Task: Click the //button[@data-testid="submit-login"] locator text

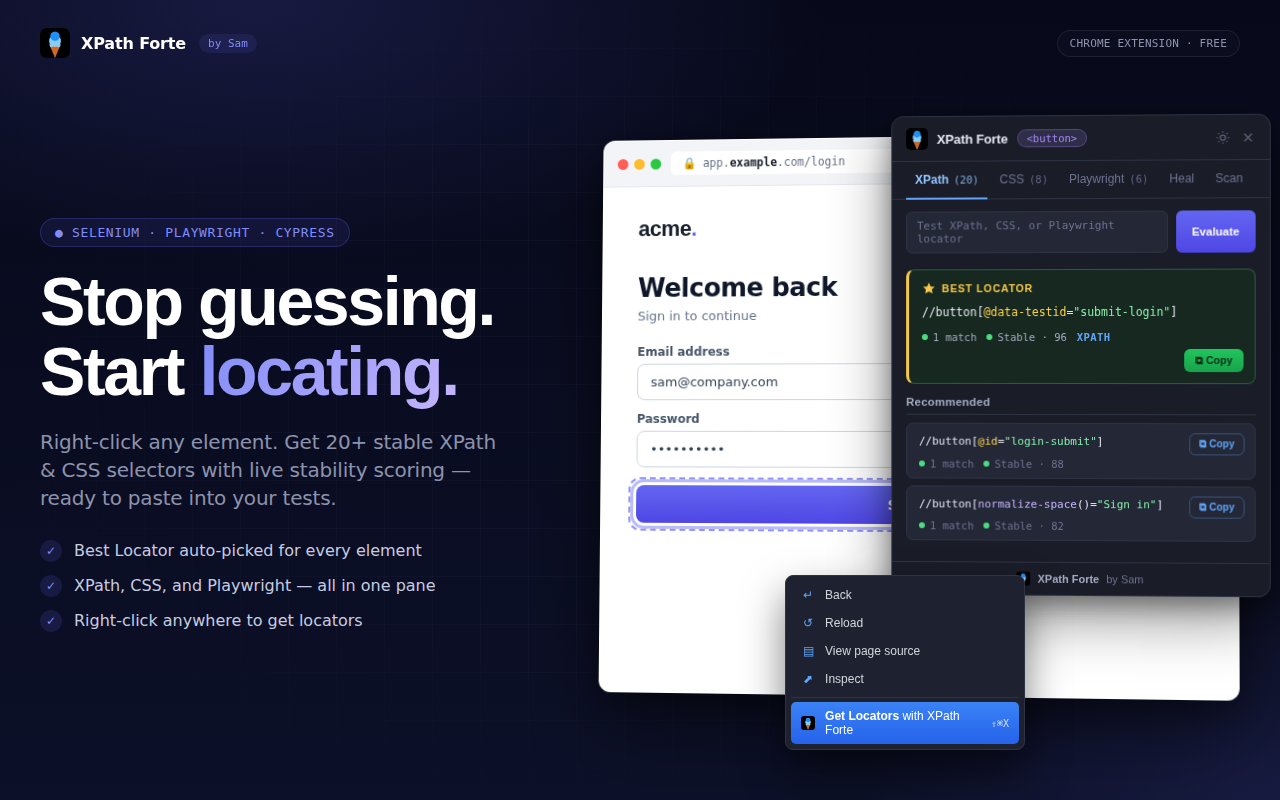Action: point(1049,312)
